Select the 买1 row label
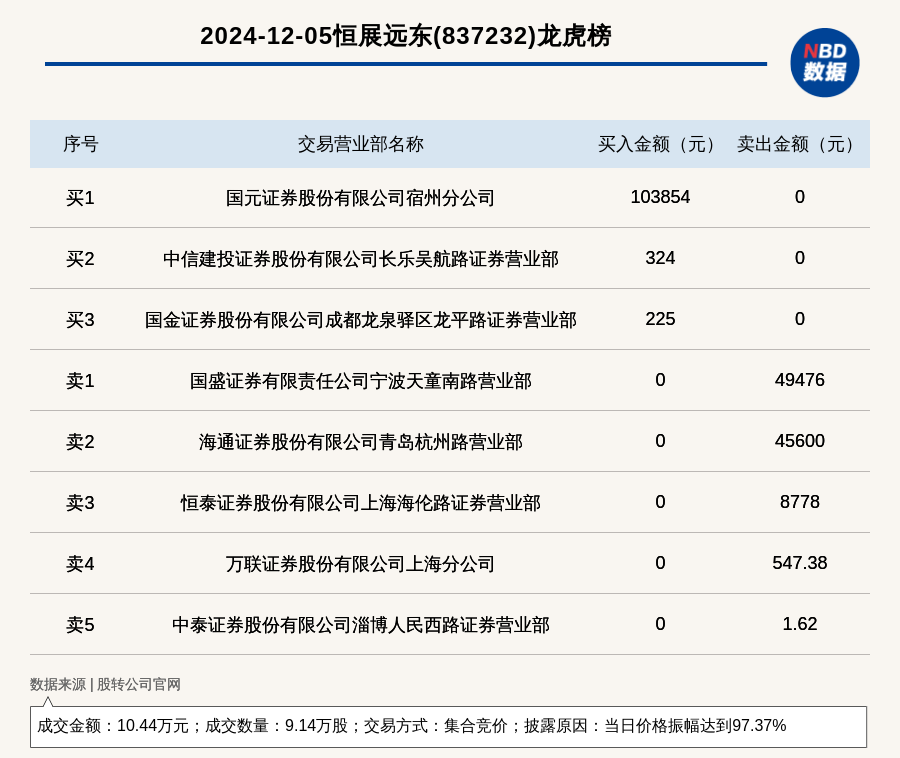The image size is (900, 758). (80, 198)
